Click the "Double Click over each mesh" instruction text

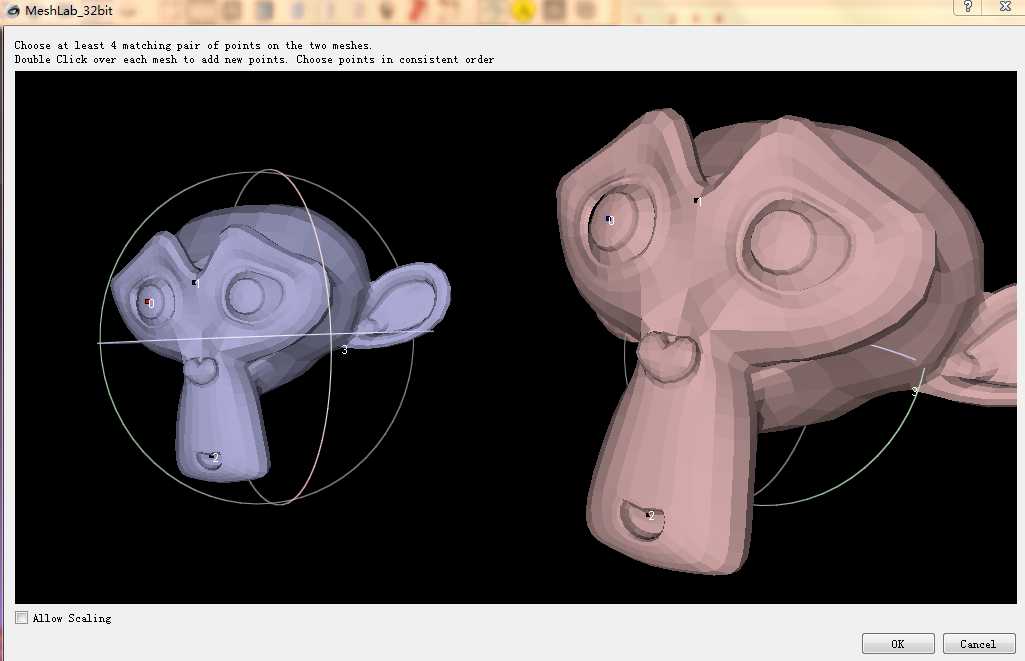click(254, 59)
